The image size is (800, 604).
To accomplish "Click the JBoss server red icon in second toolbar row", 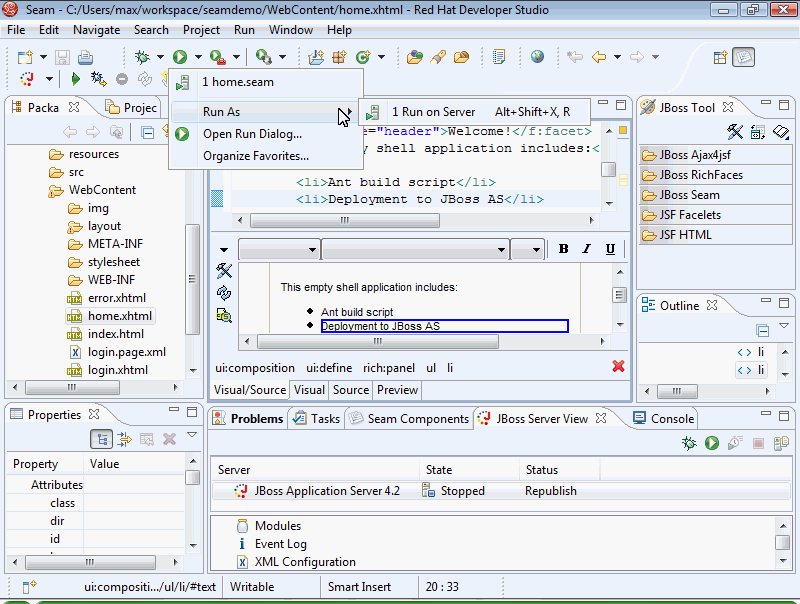I will pos(27,79).
